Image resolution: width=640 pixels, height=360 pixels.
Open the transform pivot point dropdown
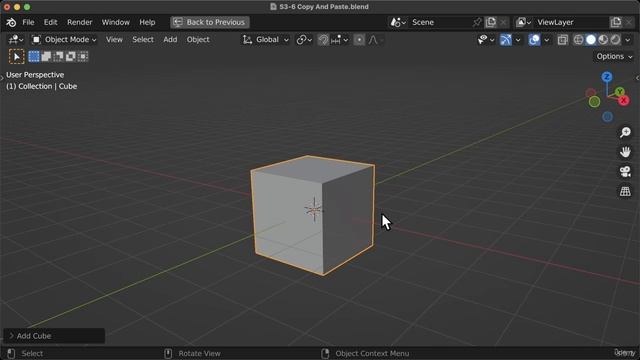point(304,40)
